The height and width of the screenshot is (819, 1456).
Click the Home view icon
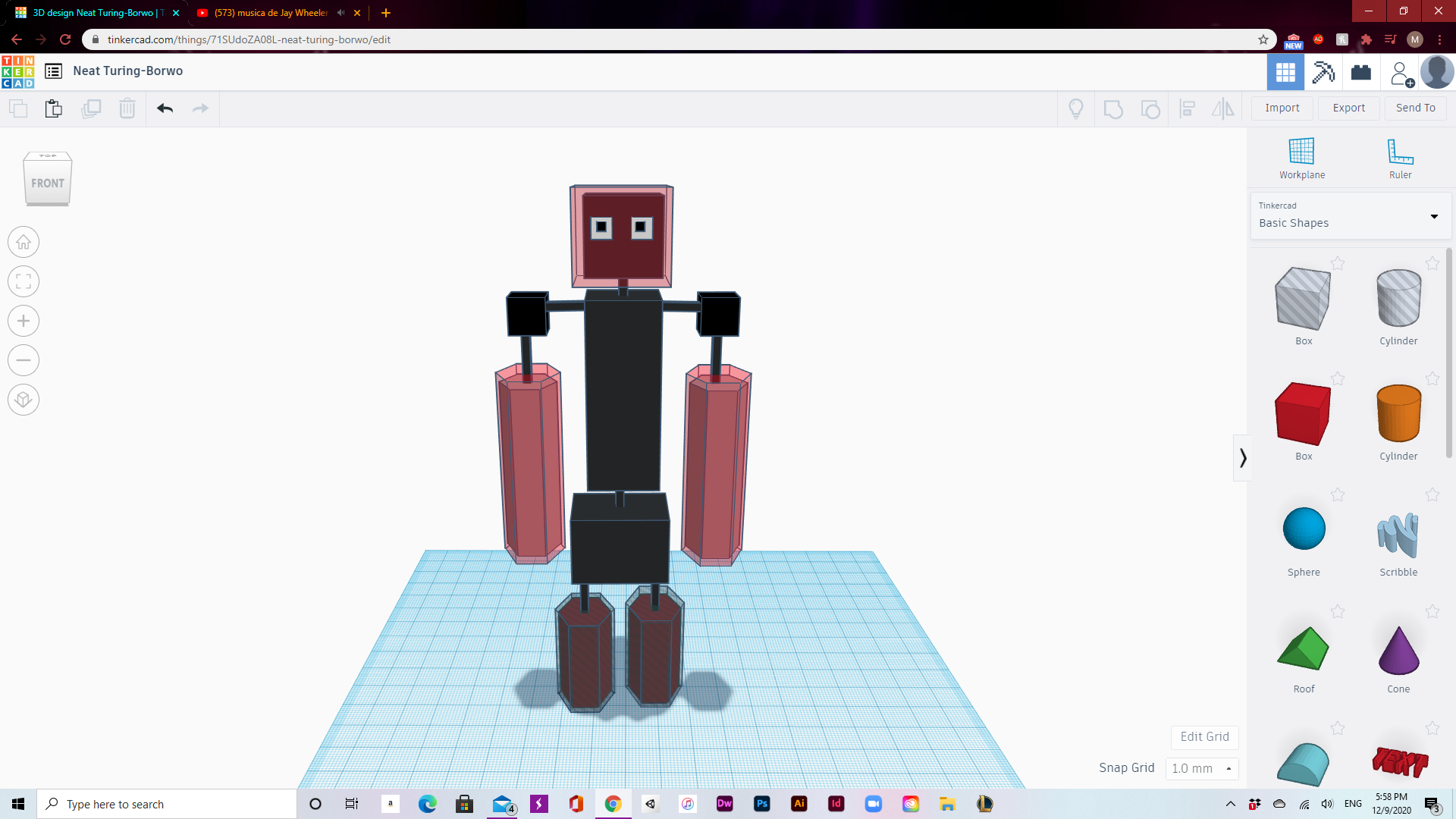[x=24, y=243]
